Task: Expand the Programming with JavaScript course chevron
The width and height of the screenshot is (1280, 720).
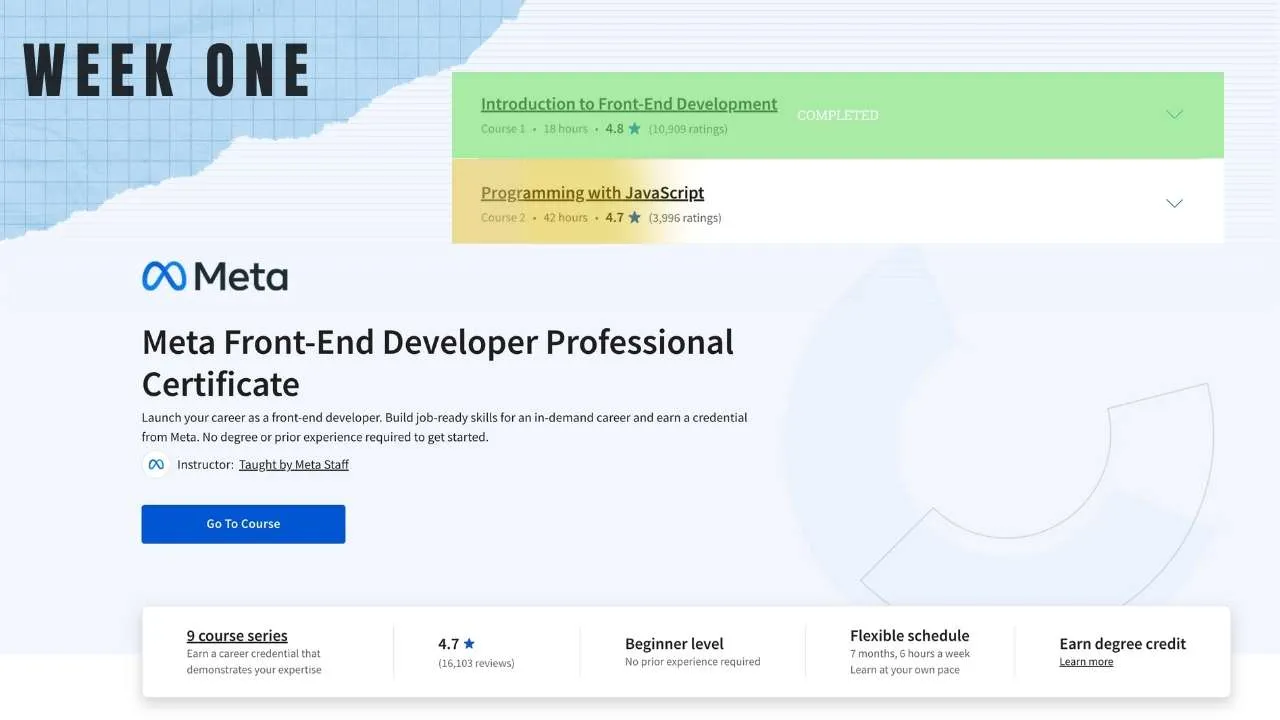Action: pos(1174,203)
